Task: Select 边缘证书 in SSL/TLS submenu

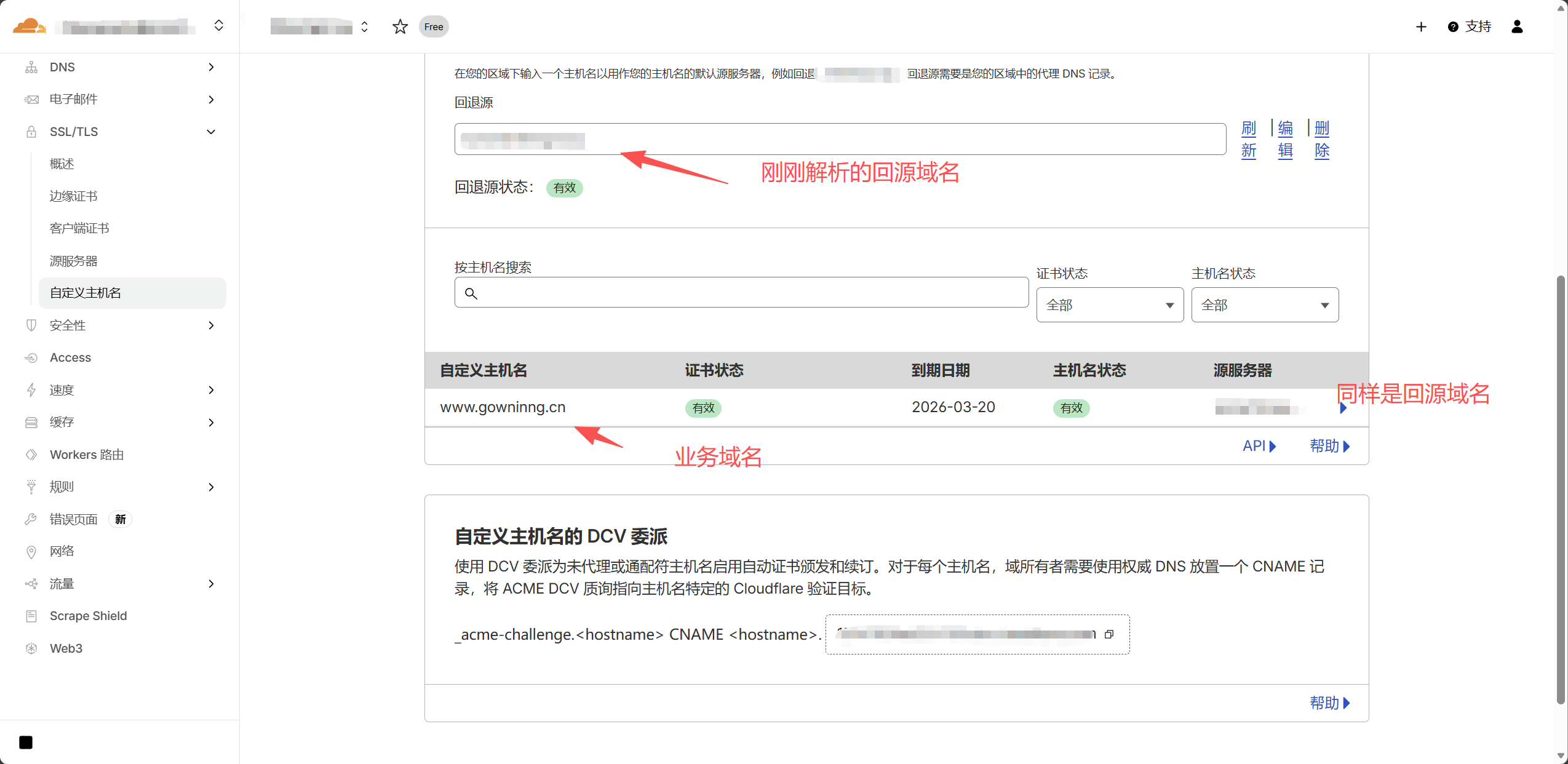Action: point(73,196)
